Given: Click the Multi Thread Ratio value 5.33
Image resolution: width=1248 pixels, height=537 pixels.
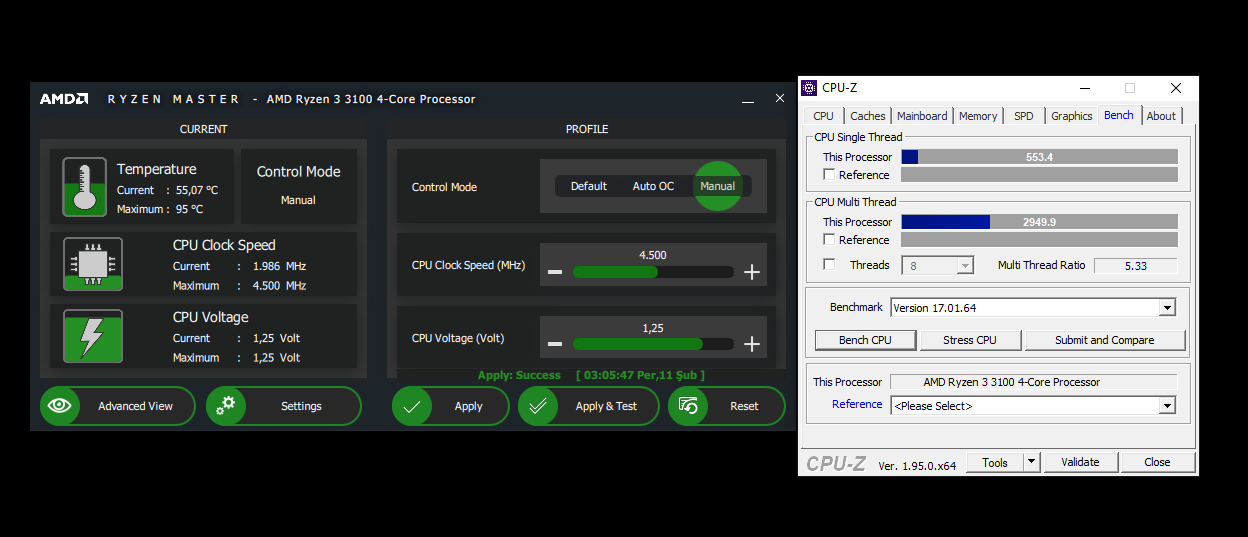Looking at the screenshot, I should coord(1135,265).
